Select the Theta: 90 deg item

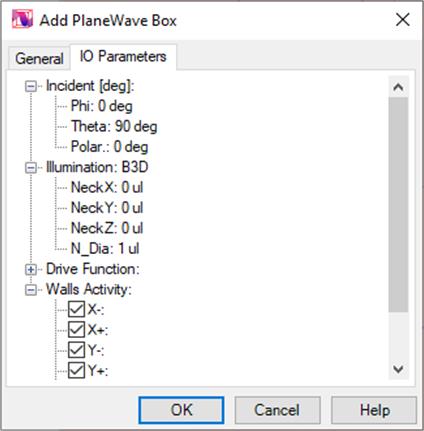[114, 127]
